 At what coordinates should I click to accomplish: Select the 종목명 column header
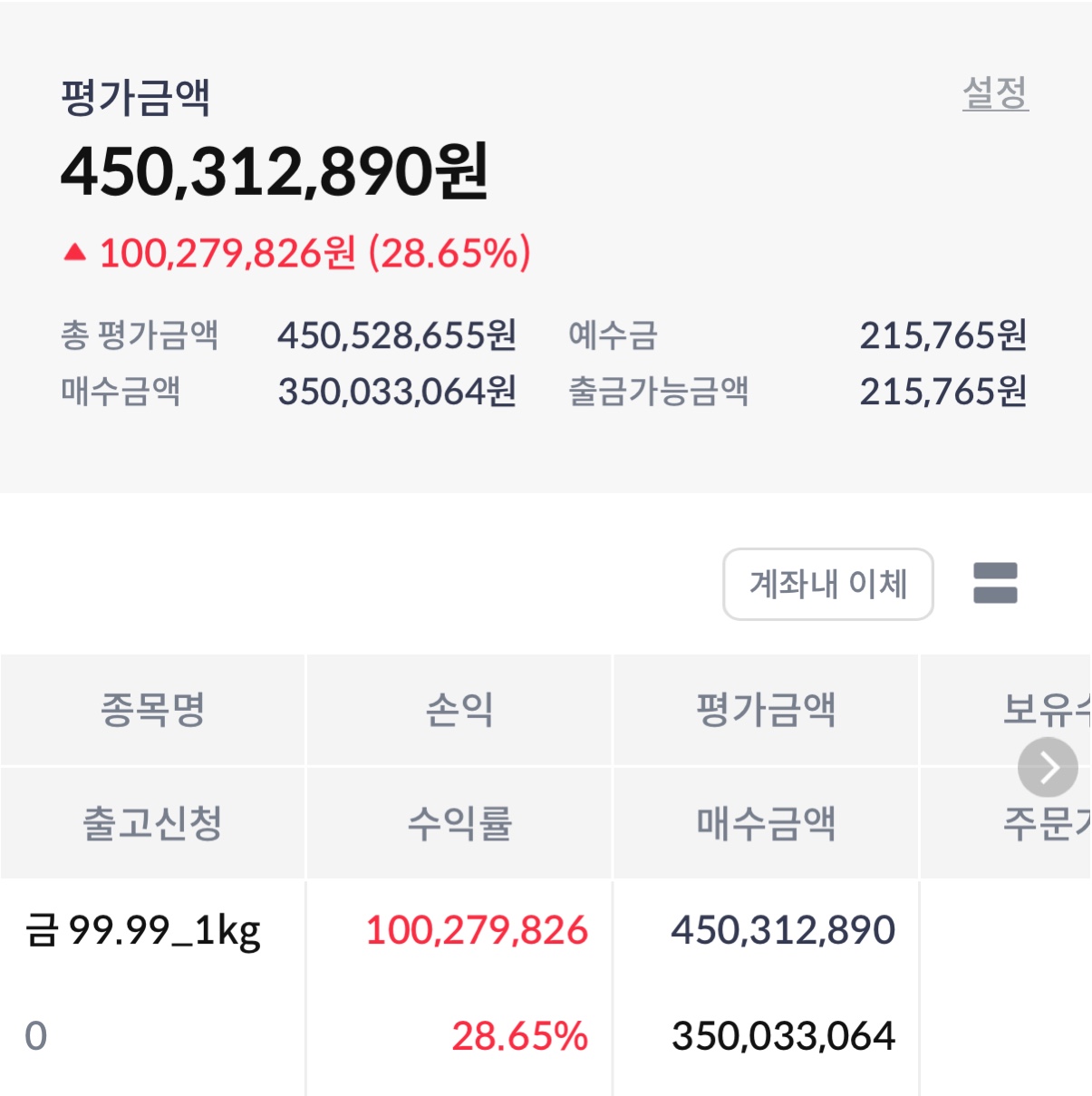tap(152, 709)
